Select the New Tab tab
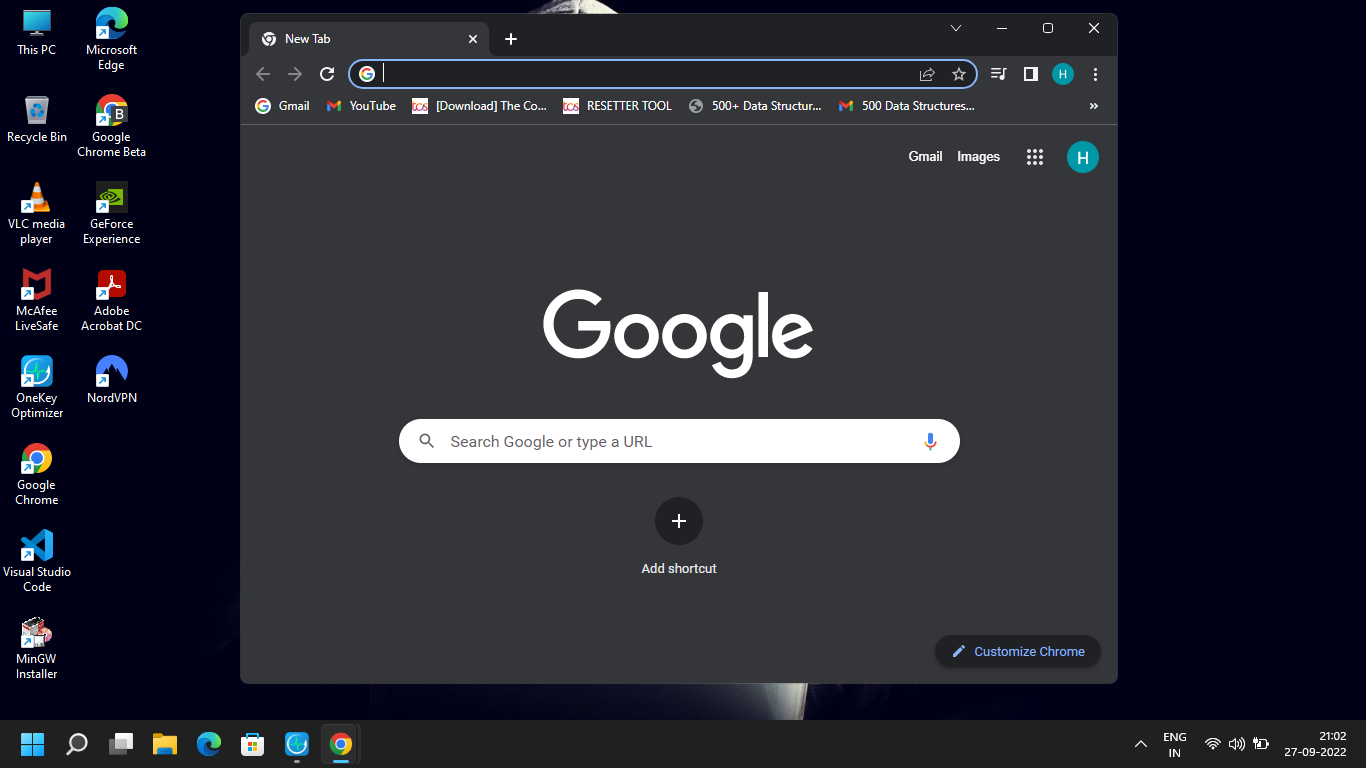The height and width of the screenshot is (768, 1366). [369, 39]
